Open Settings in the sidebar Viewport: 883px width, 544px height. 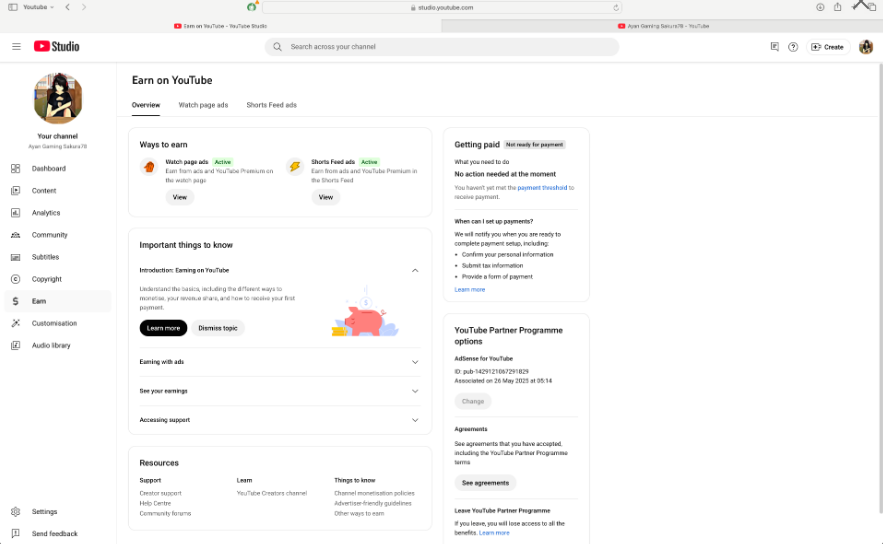coord(57,511)
